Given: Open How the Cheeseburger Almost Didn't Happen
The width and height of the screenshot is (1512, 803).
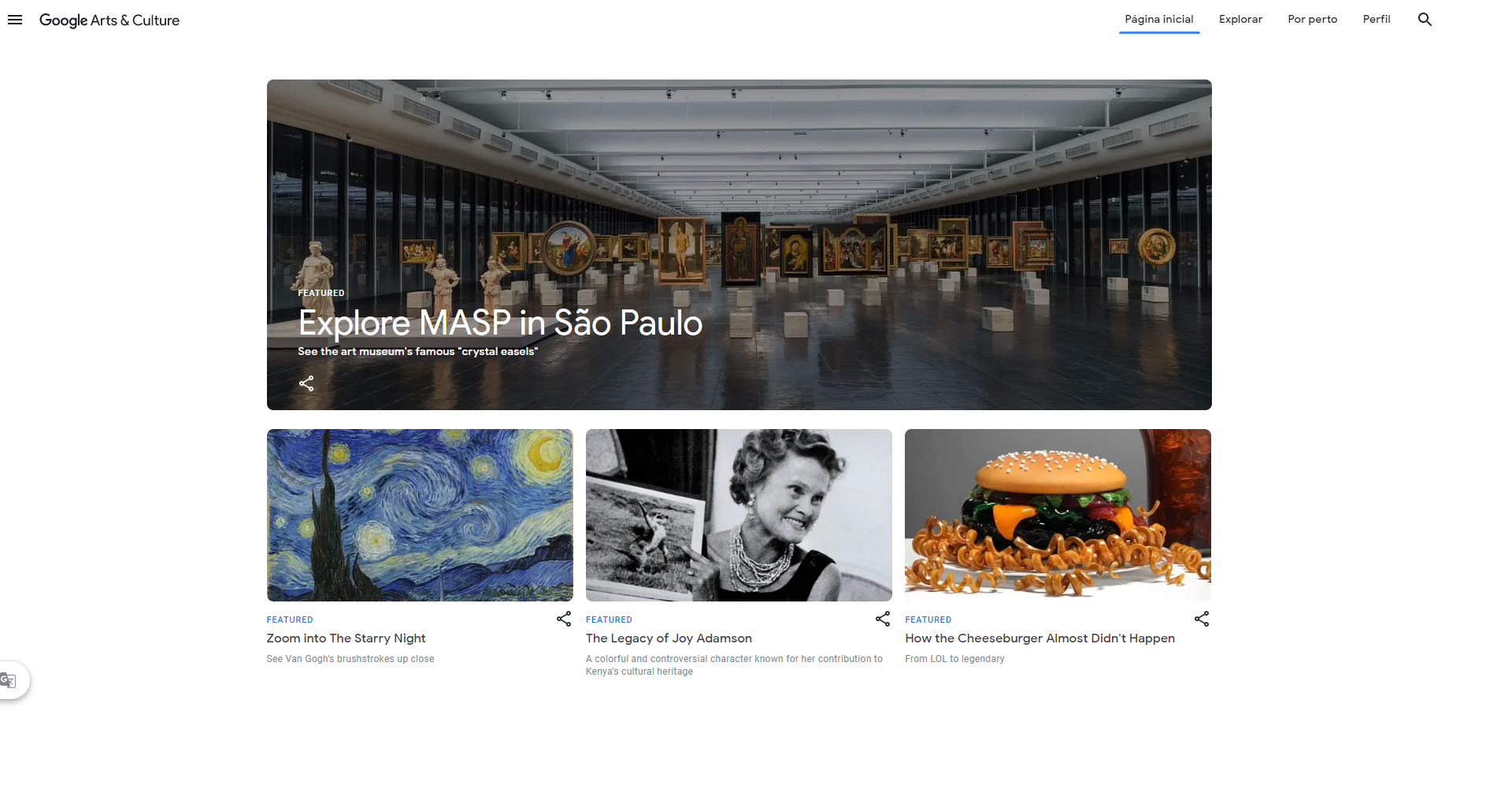Looking at the screenshot, I should tap(1039, 638).
